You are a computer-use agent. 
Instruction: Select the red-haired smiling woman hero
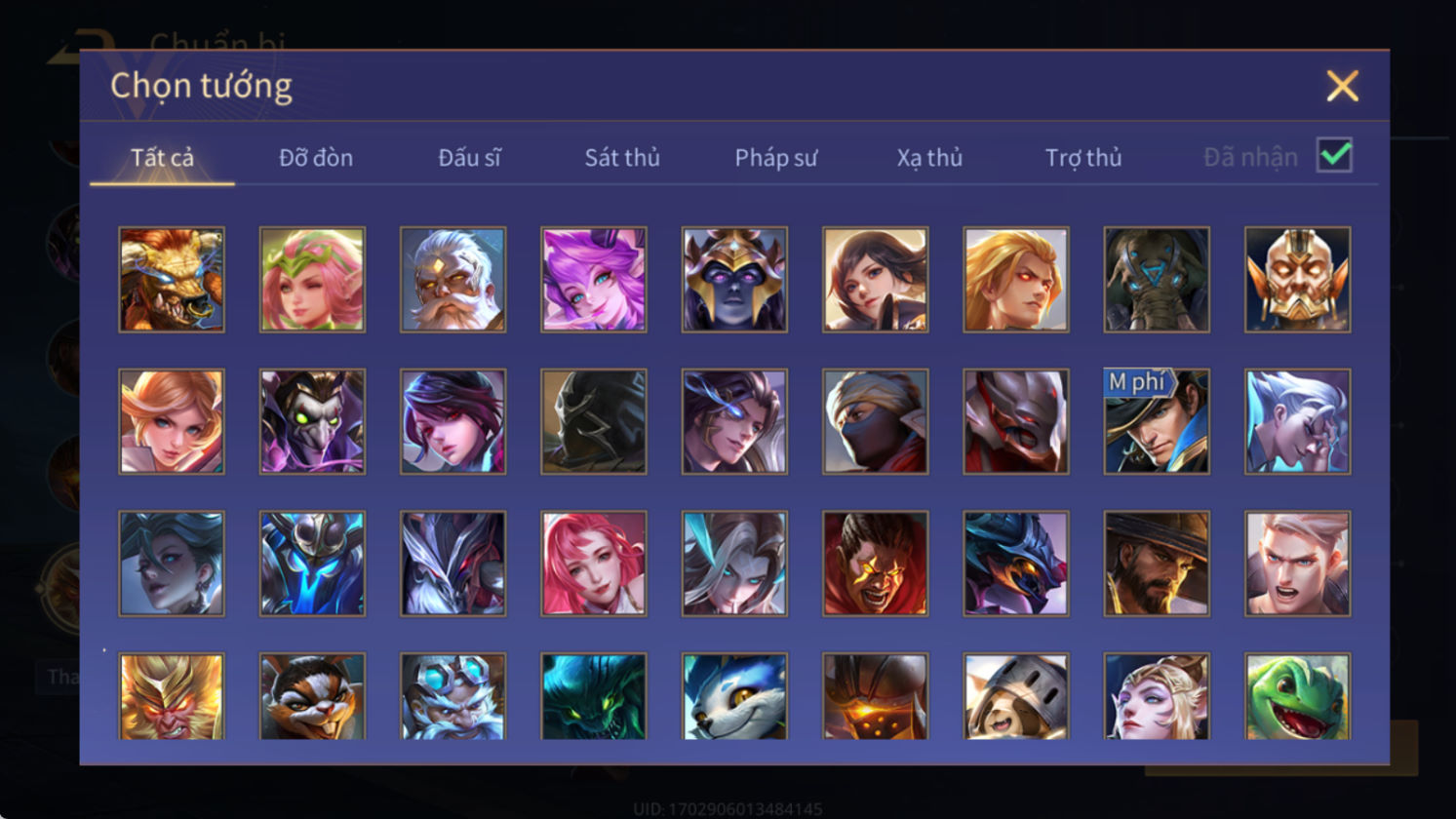[x=594, y=564]
